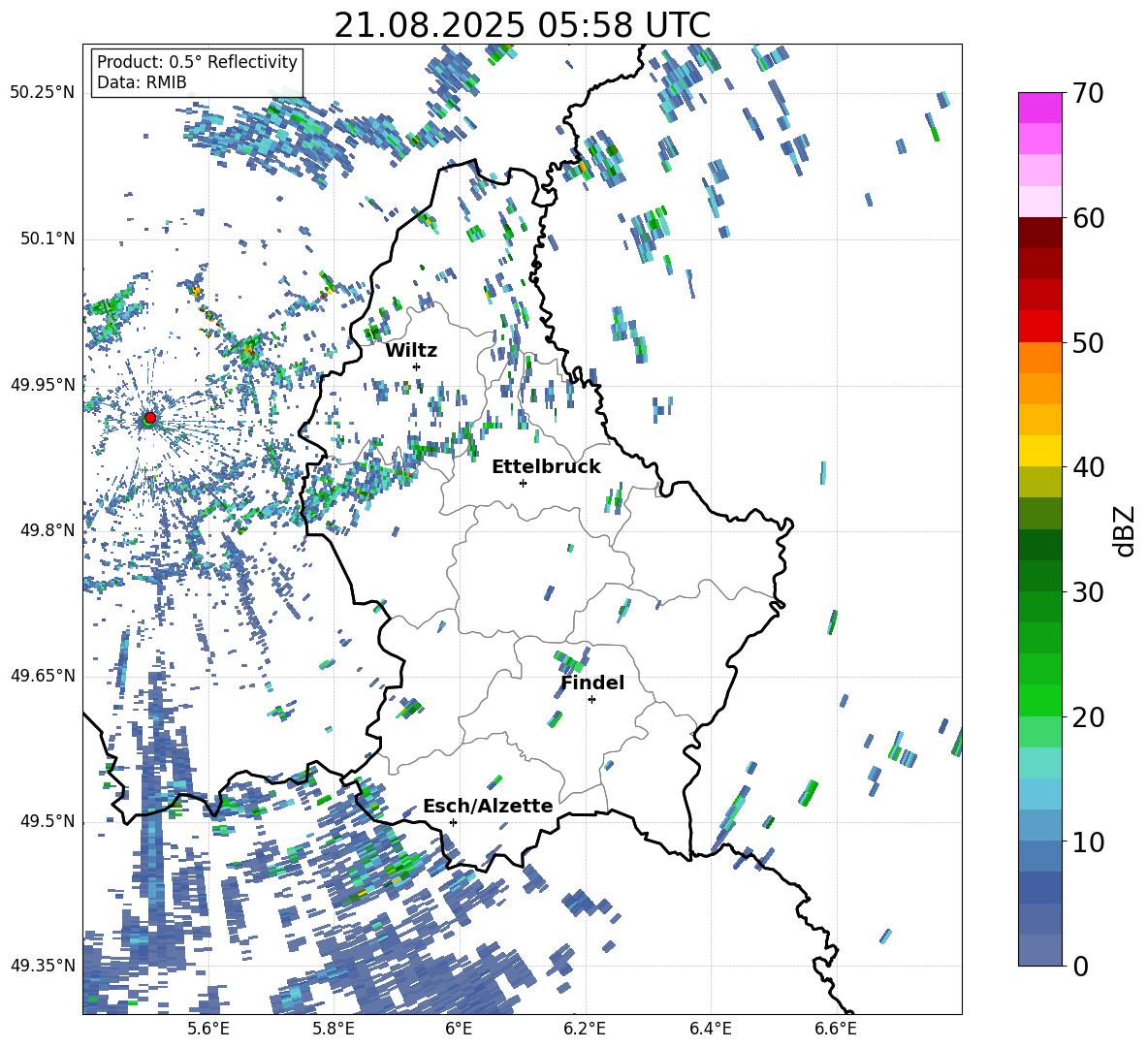
Task: Click the 49.35°N latitude label
Action: click(43, 966)
